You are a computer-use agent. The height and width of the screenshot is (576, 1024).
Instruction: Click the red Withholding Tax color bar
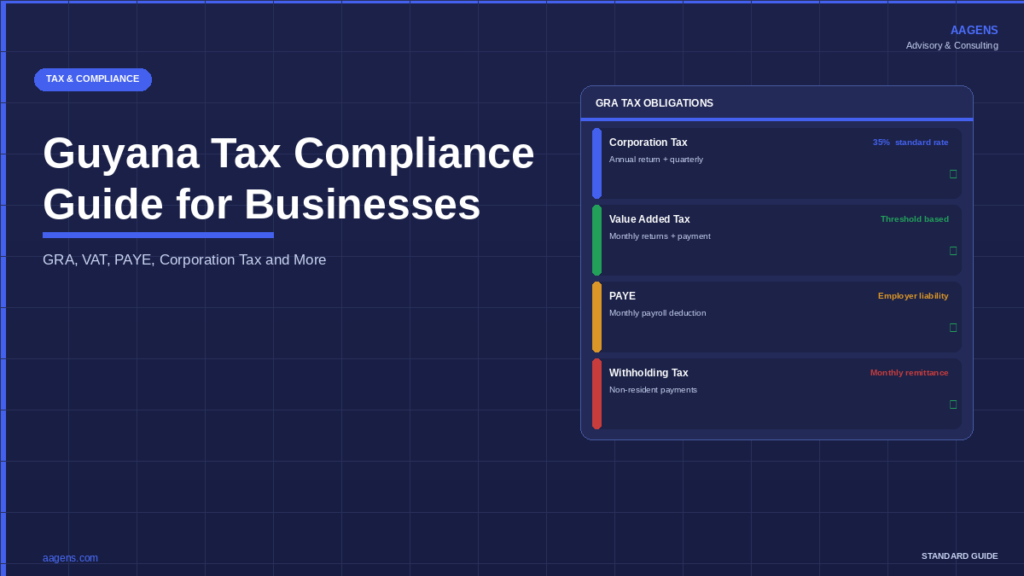click(597, 394)
